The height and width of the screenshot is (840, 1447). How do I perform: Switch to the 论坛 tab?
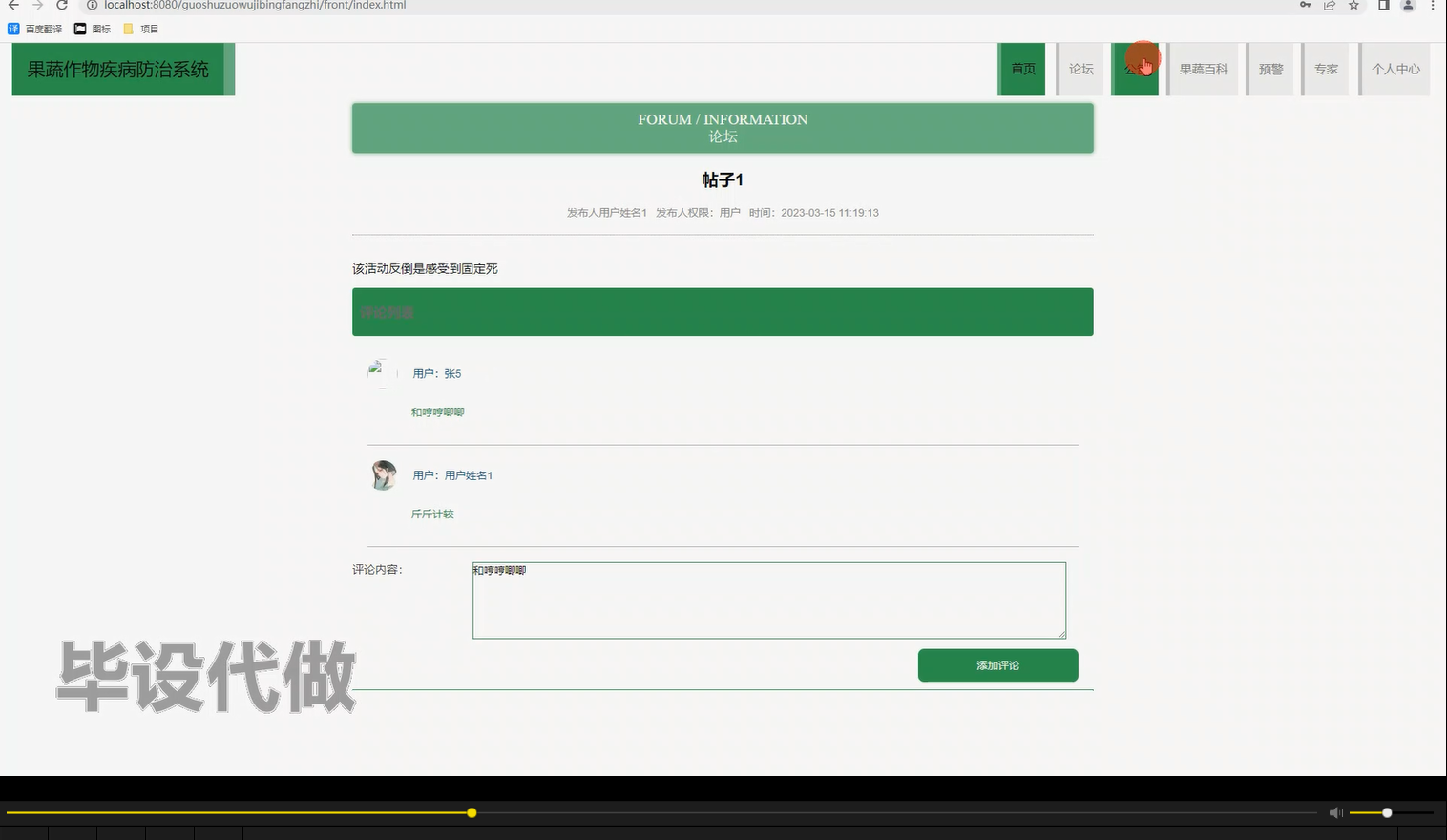point(1080,69)
